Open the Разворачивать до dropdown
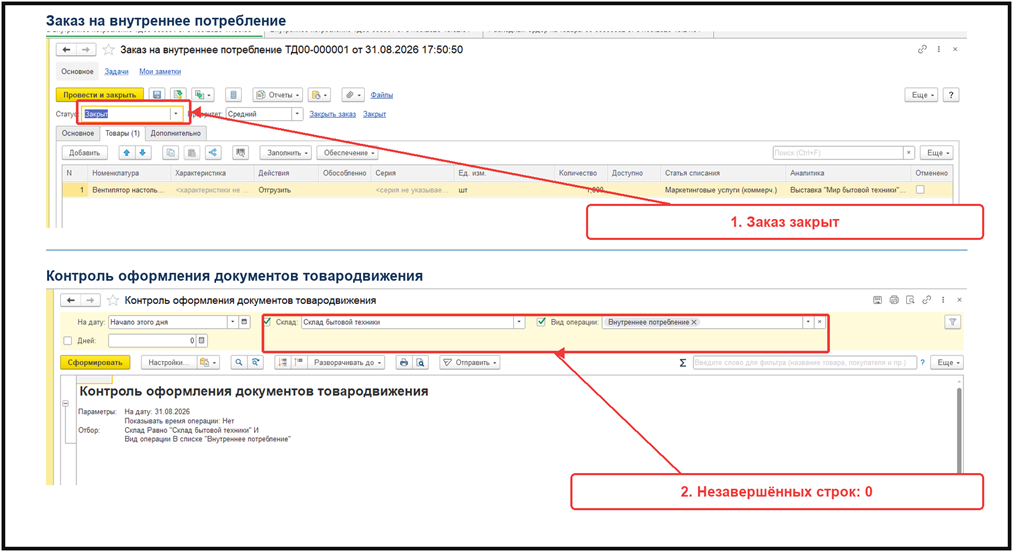 (x=348, y=363)
